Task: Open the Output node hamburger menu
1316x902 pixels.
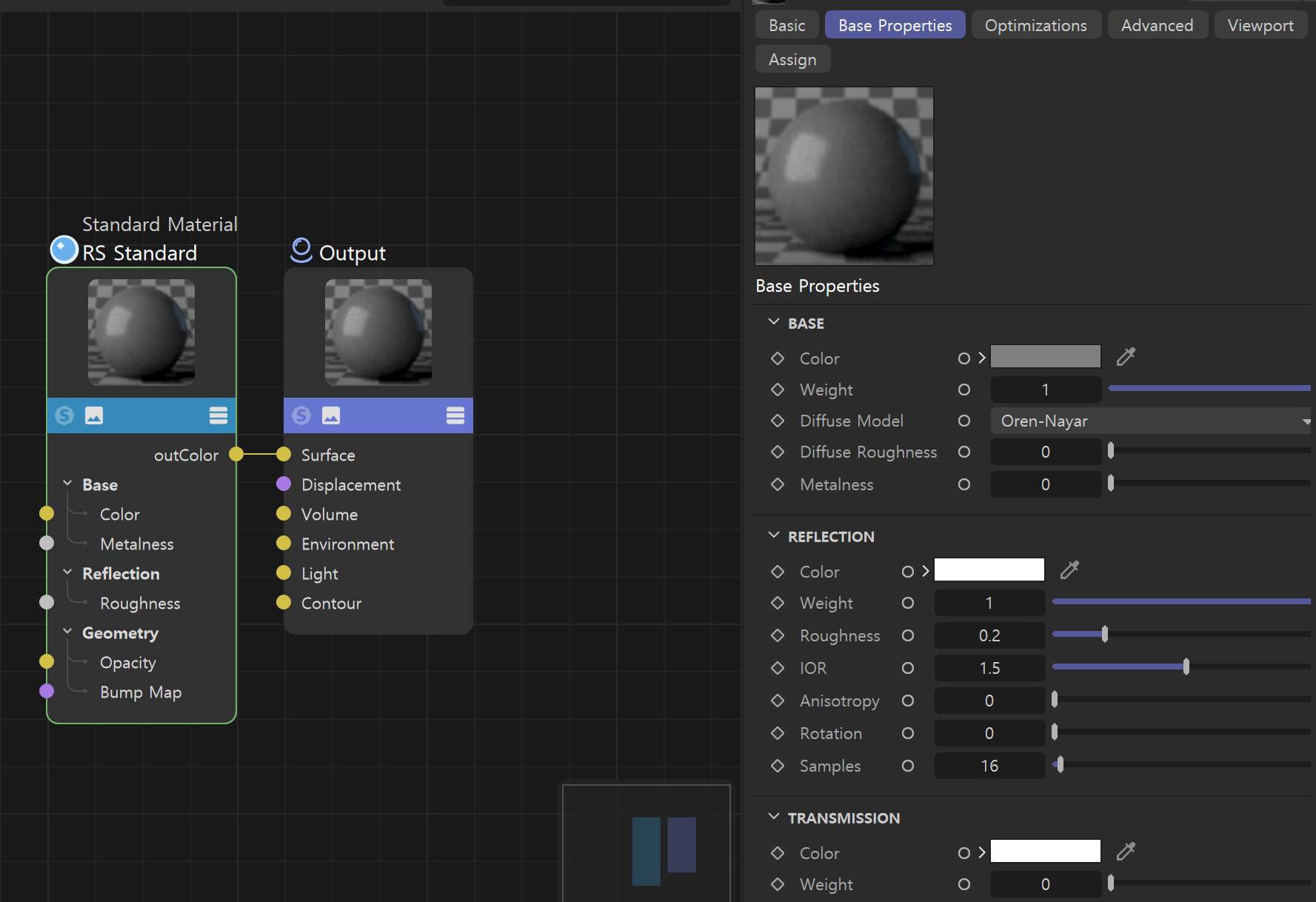Action: tap(455, 415)
